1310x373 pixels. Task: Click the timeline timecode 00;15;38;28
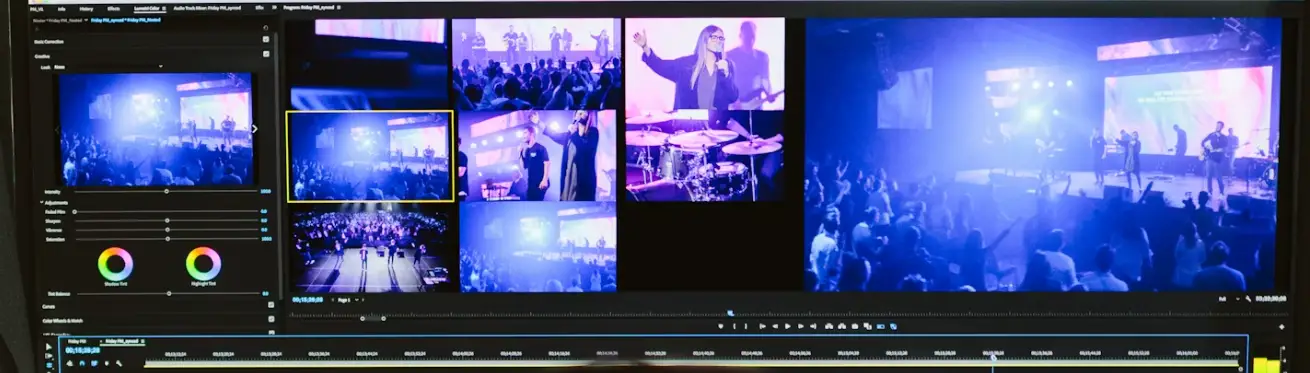click(x=82, y=351)
